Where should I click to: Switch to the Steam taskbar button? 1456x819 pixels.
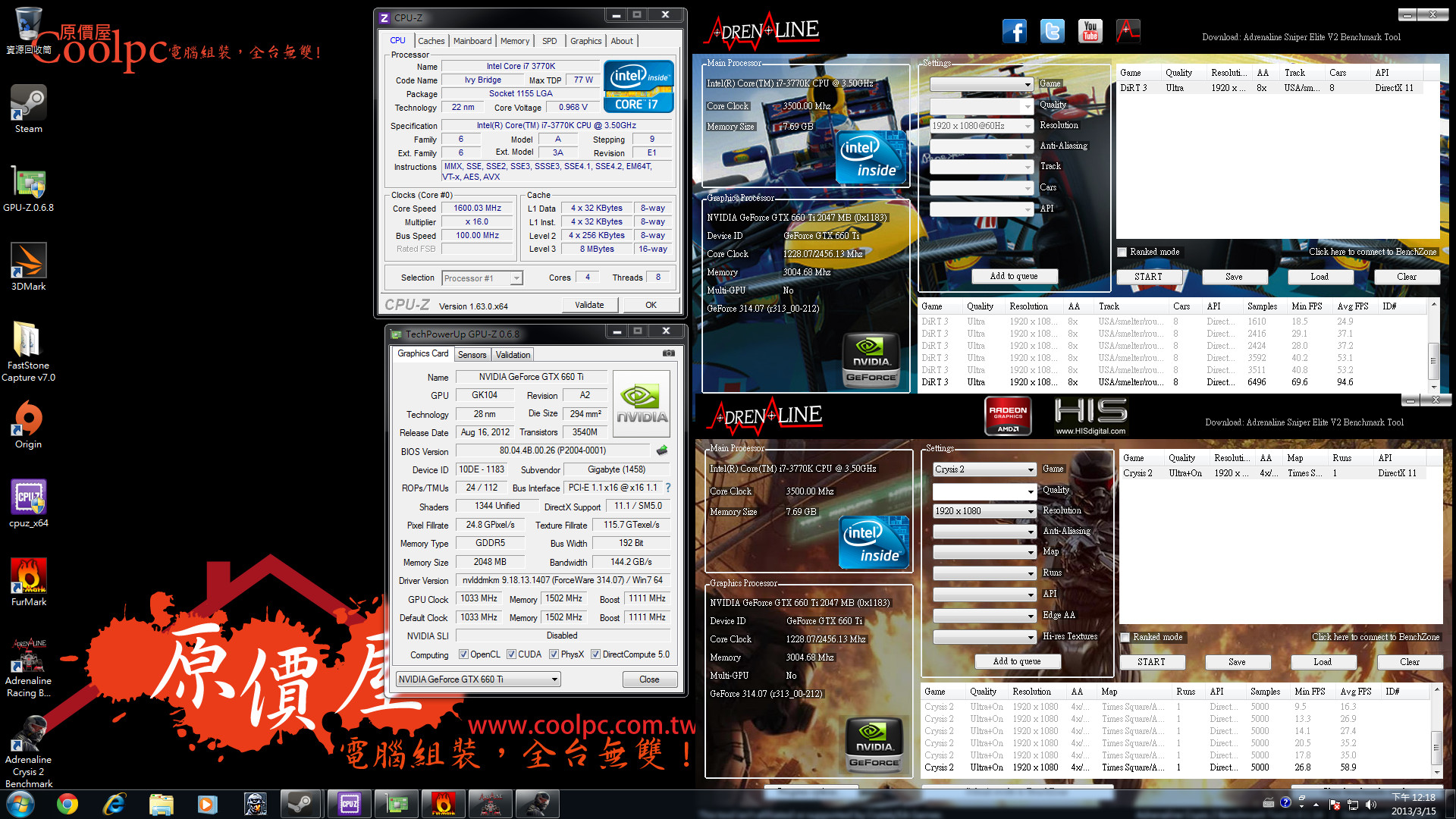click(303, 804)
